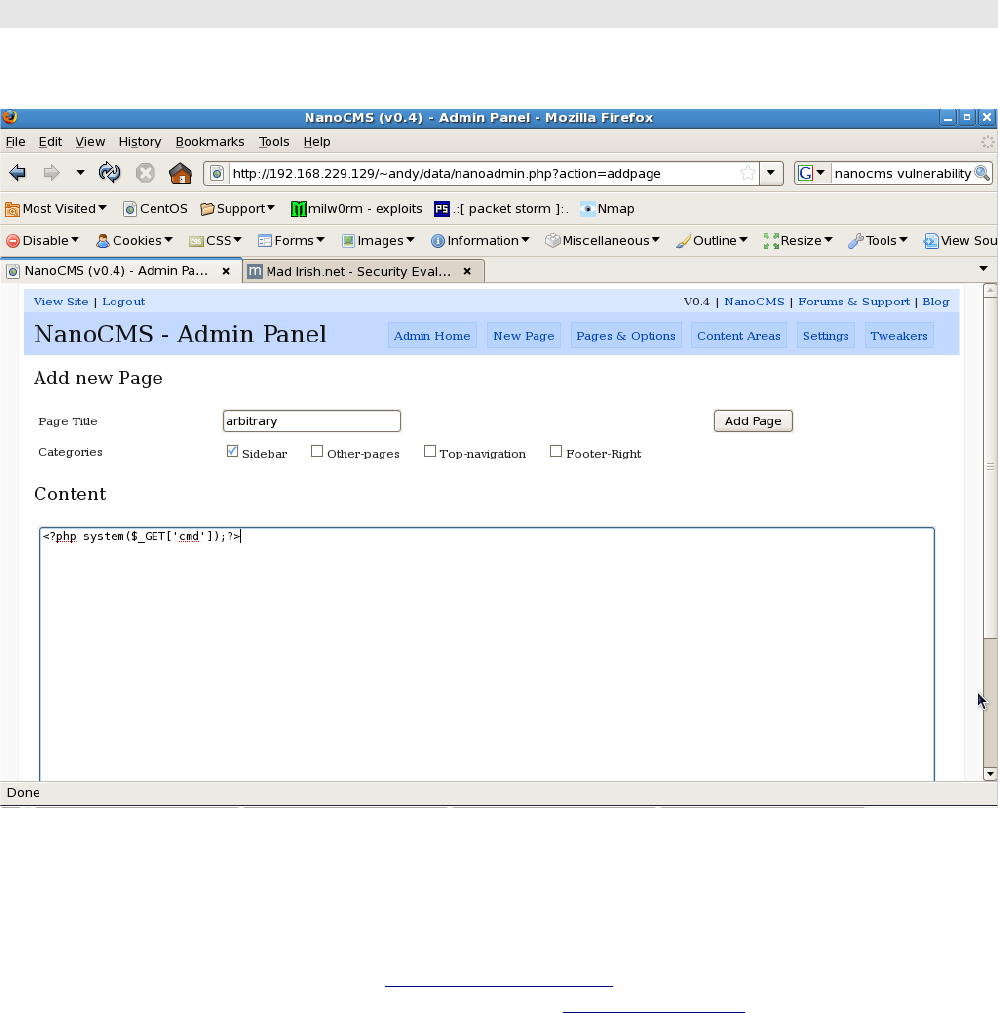Open the History menu
Viewport: 998px width, 1013px height.
coord(140,141)
